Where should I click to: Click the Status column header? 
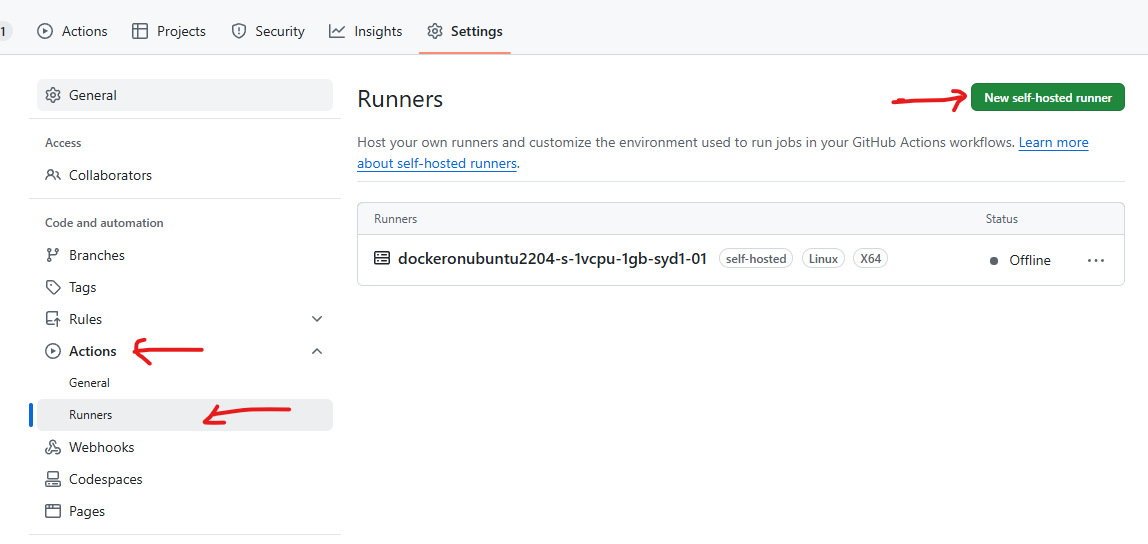[x=1002, y=219]
